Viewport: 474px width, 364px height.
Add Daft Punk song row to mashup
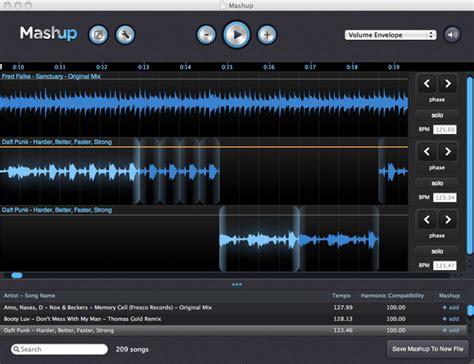450,330
